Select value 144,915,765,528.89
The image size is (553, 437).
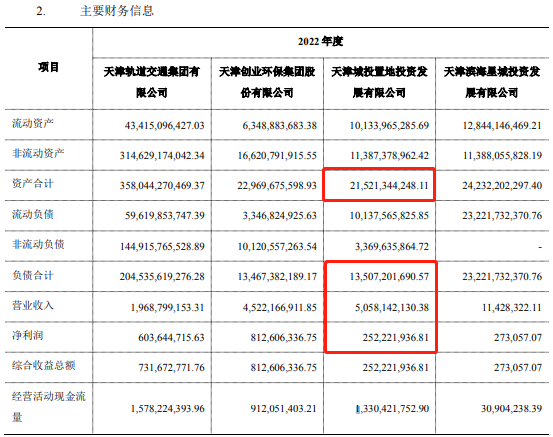pyautogui.click(x=162, y=247)
